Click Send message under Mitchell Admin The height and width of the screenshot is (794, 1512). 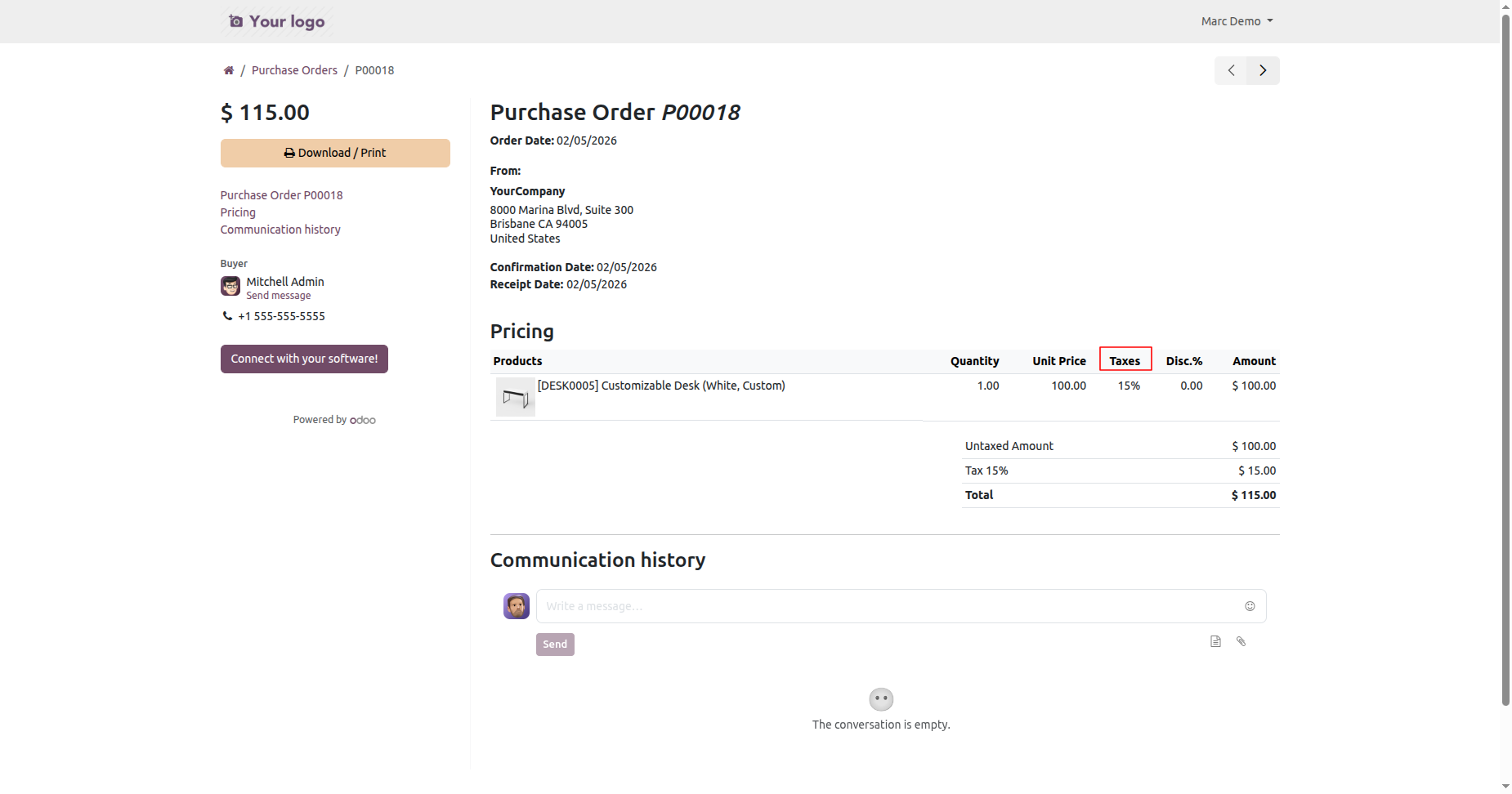coord(279,296)
